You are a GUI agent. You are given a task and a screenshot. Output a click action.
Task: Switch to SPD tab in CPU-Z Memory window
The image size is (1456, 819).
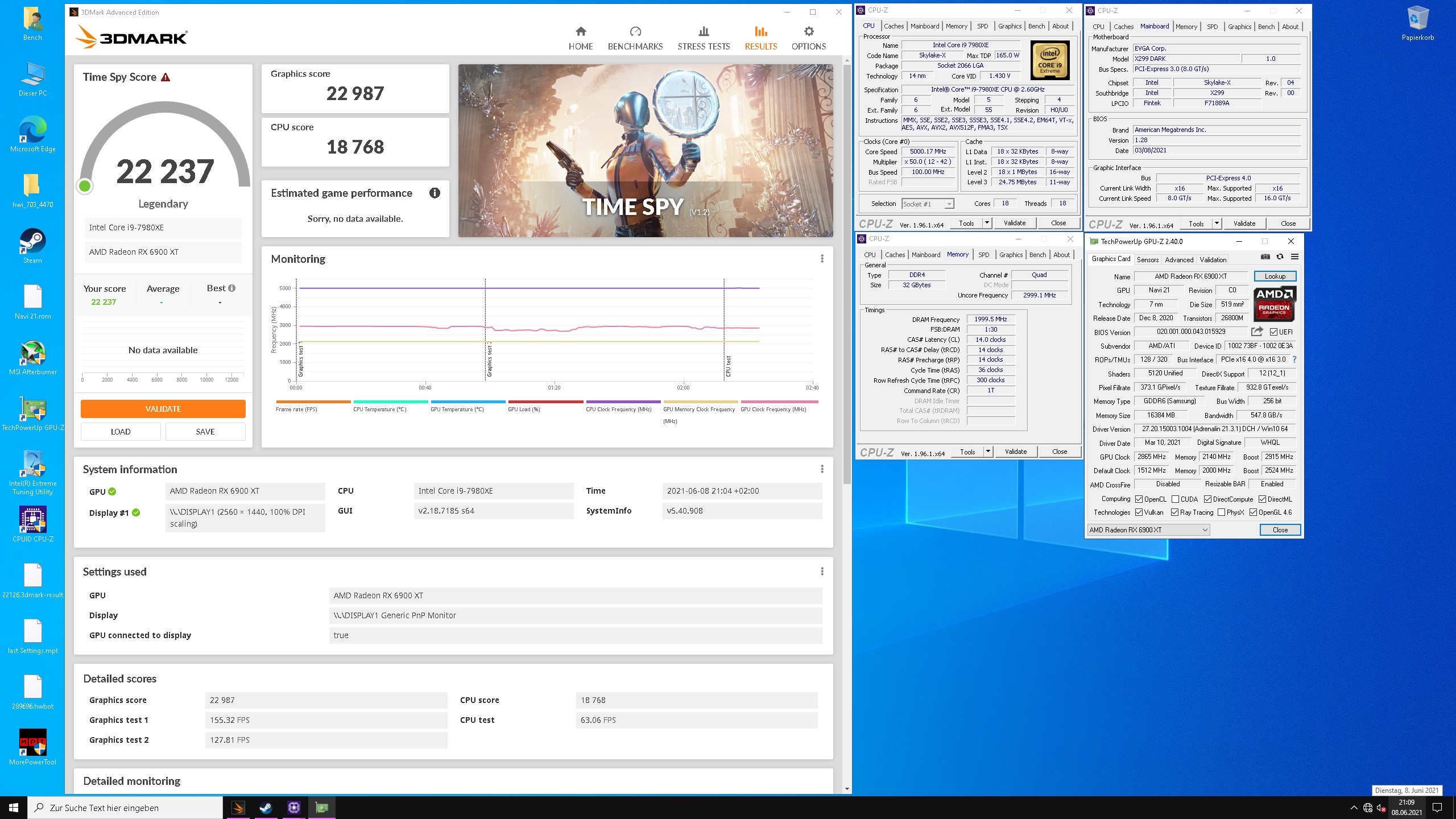coord(983,255)
